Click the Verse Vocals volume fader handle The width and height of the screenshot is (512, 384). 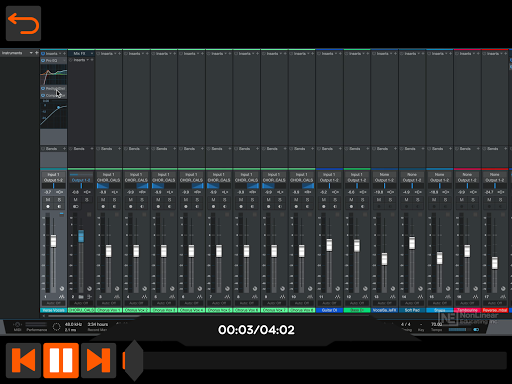tap(53, 241)
